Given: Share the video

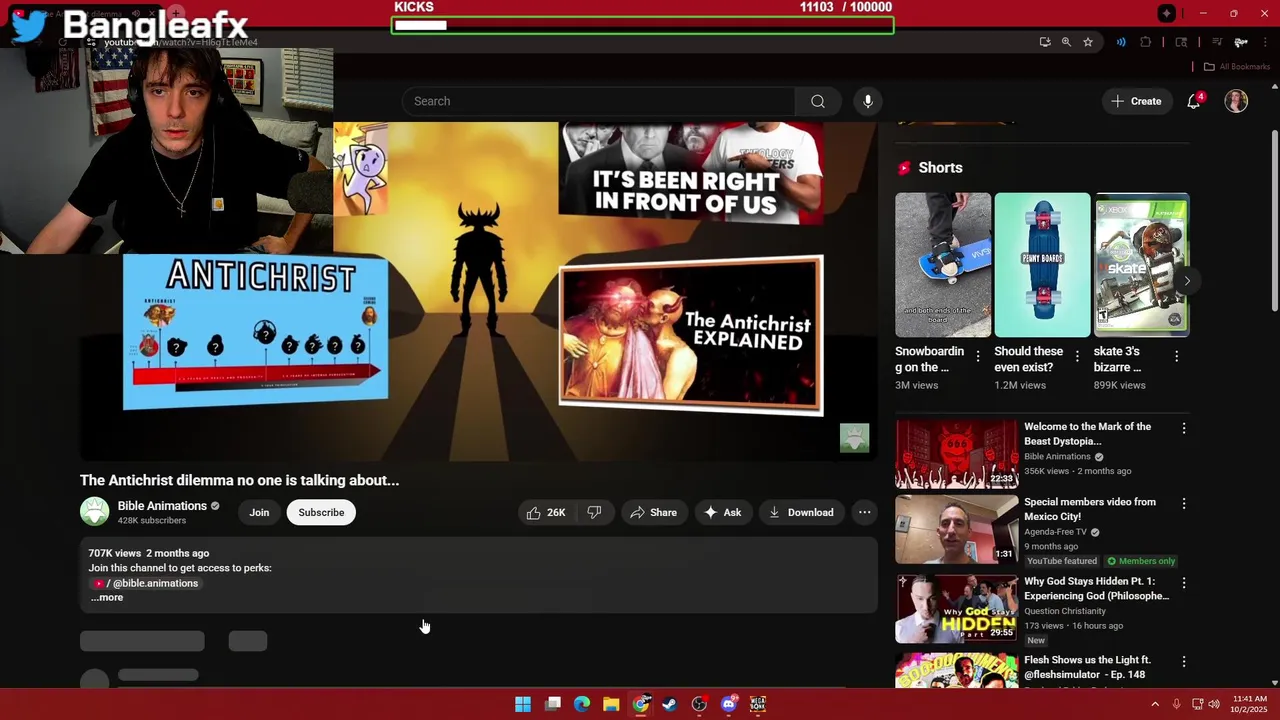Looking at the screenshot, I should pos(653,512).
